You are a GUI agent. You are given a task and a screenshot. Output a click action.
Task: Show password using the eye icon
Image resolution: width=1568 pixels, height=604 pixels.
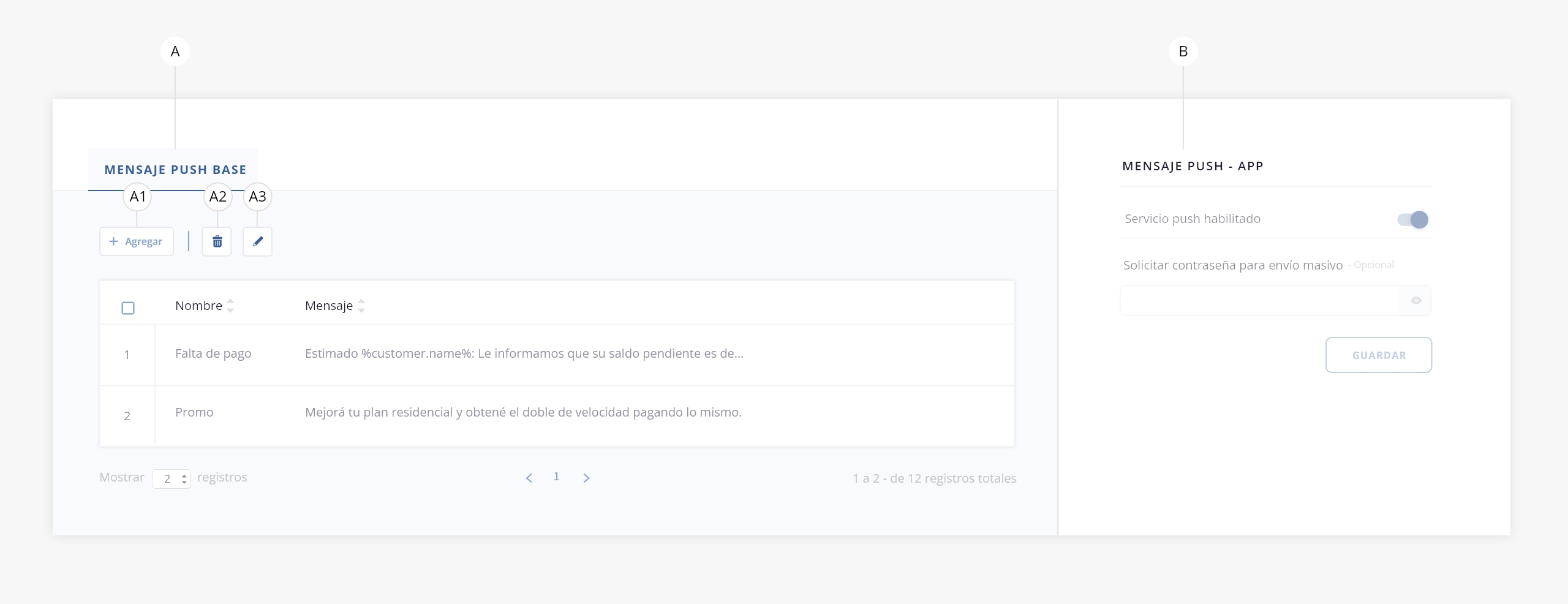coord(1415,301)
